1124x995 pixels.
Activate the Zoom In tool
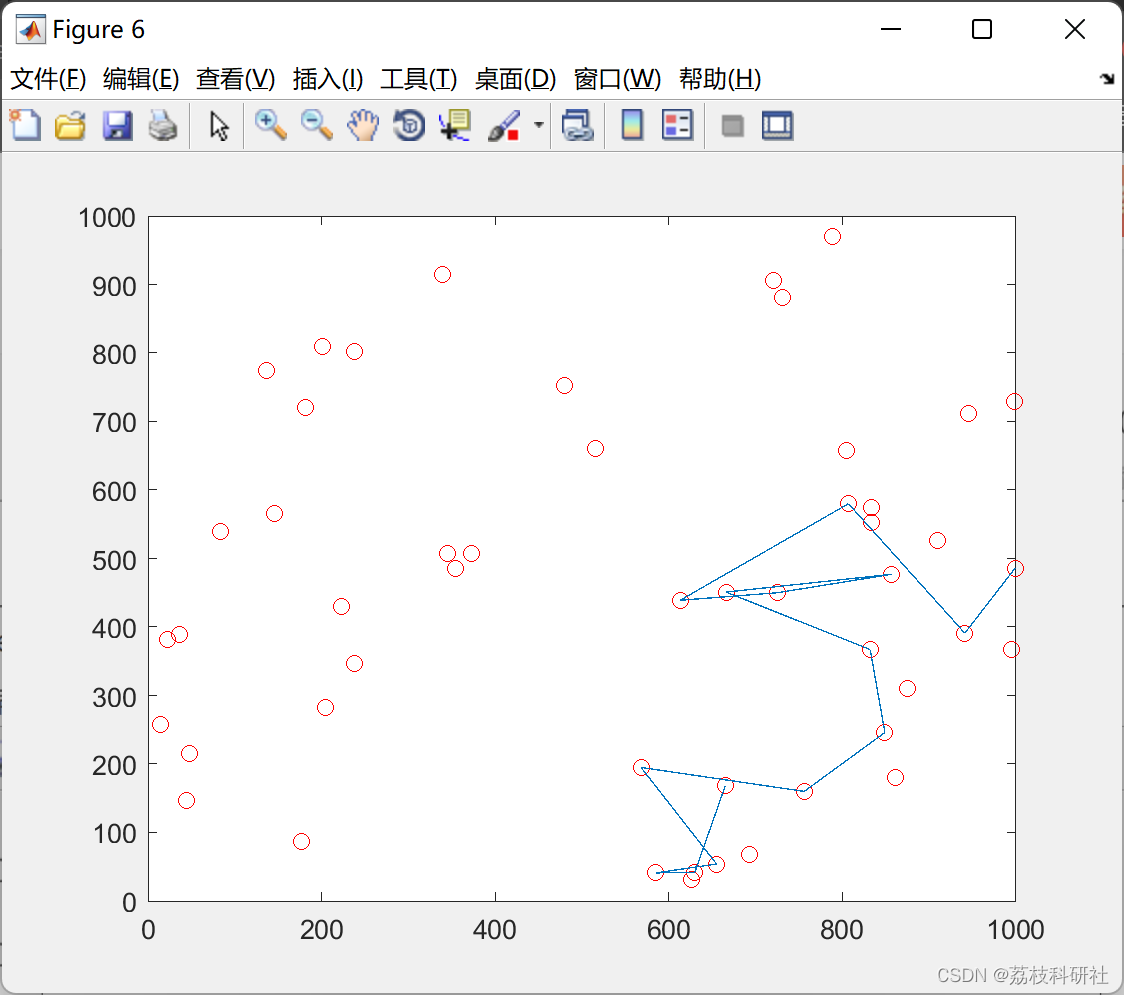coord(270,125)
